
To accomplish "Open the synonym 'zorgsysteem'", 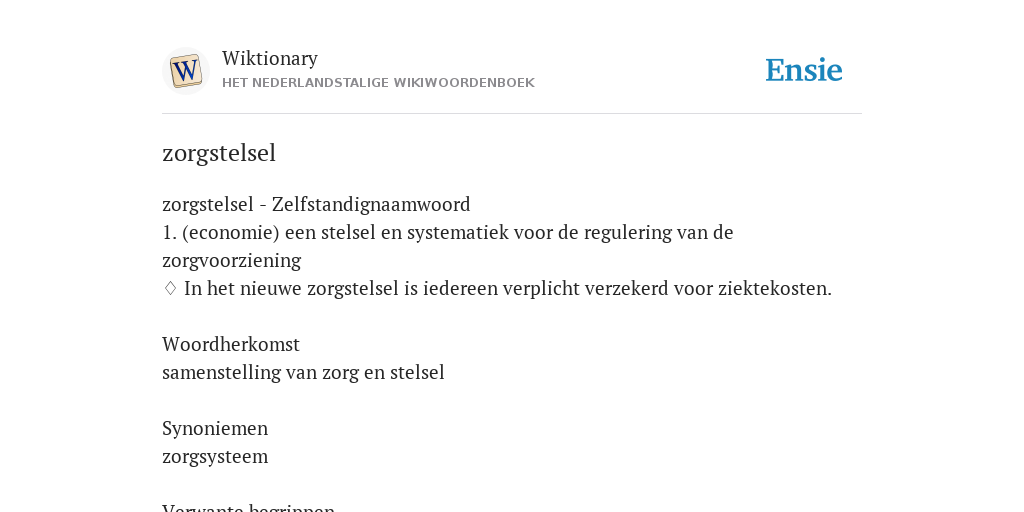I will (215, 456).
